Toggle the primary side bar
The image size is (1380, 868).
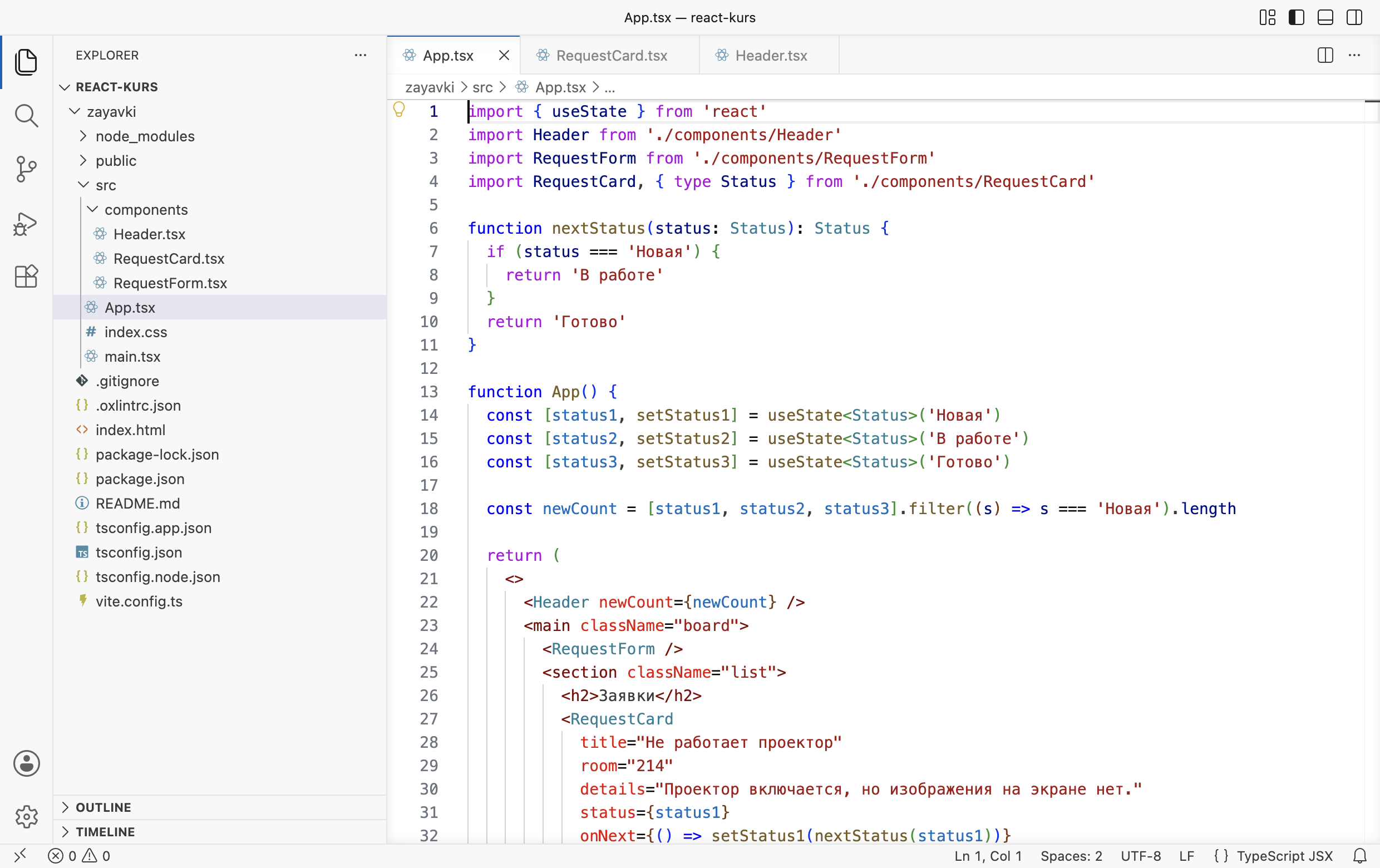click(1297, 17)
